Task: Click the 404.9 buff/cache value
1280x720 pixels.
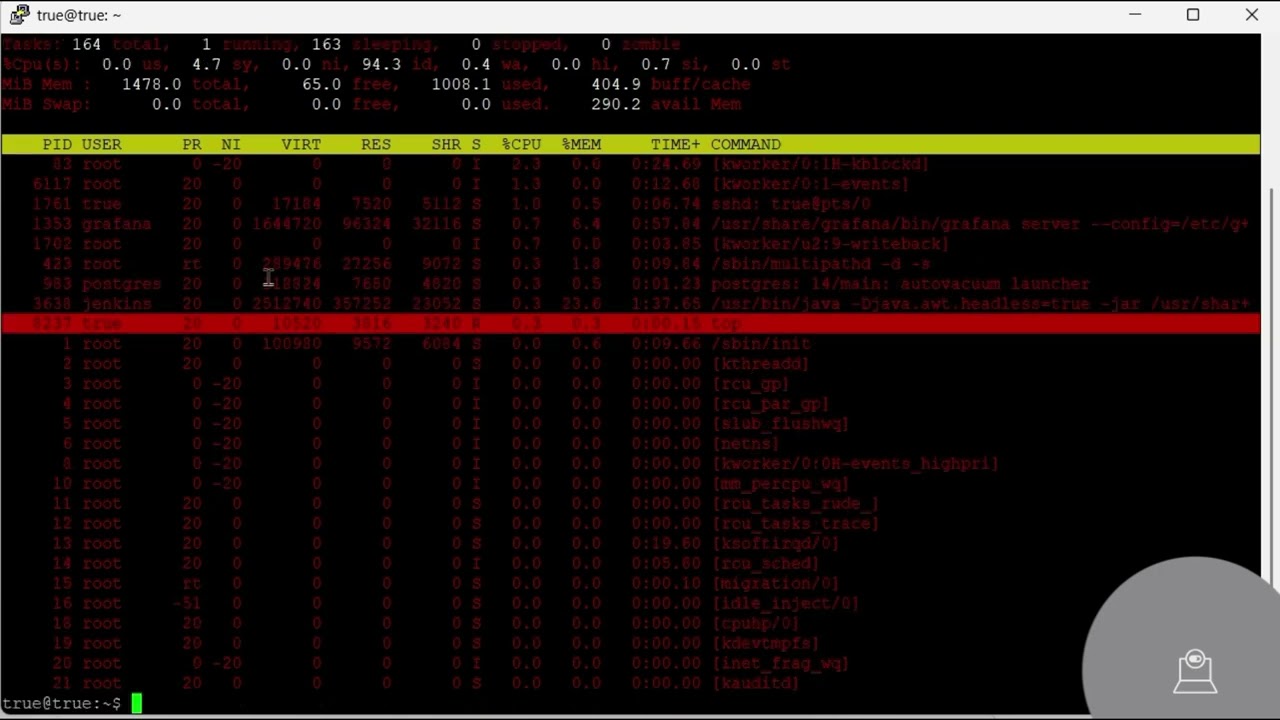Action: coord(616,84)
